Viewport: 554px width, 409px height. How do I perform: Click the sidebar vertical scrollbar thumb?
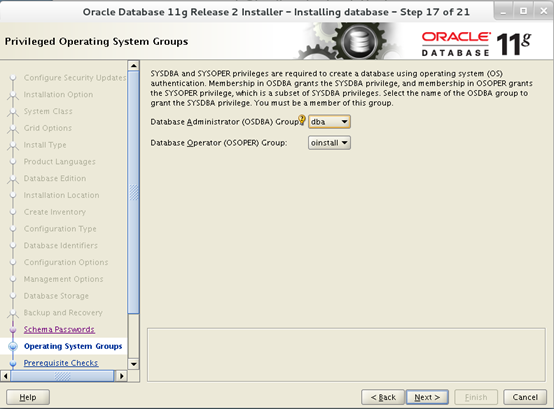pos(134,192)
